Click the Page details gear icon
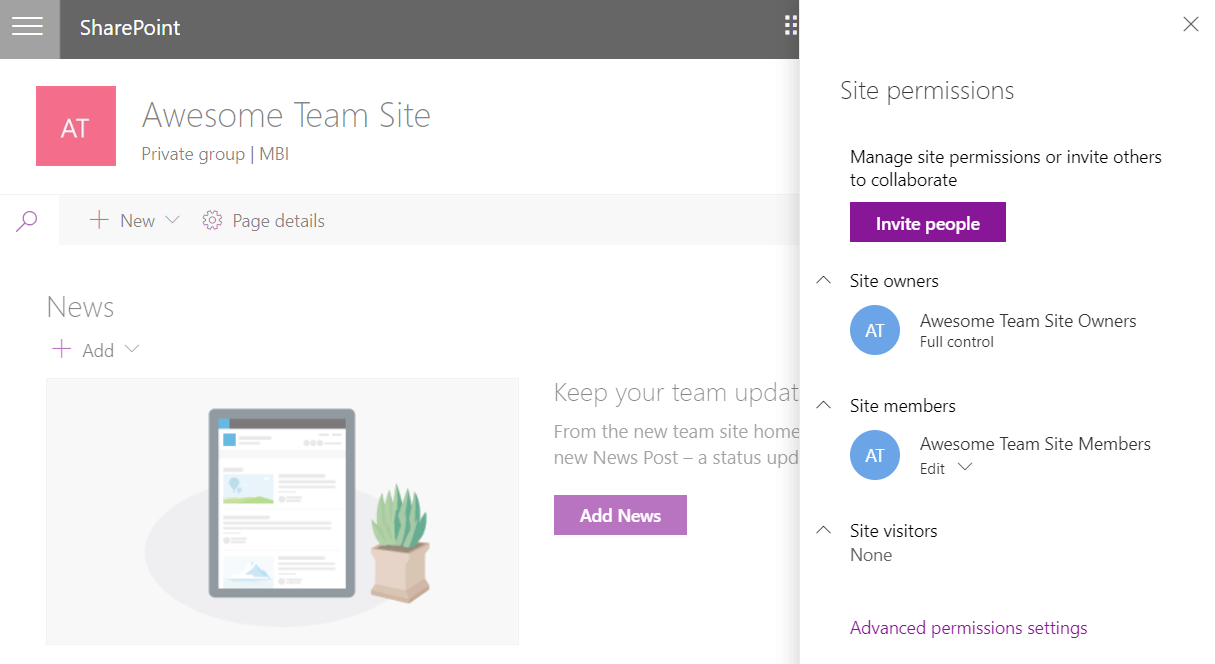 tap(212, 221)
